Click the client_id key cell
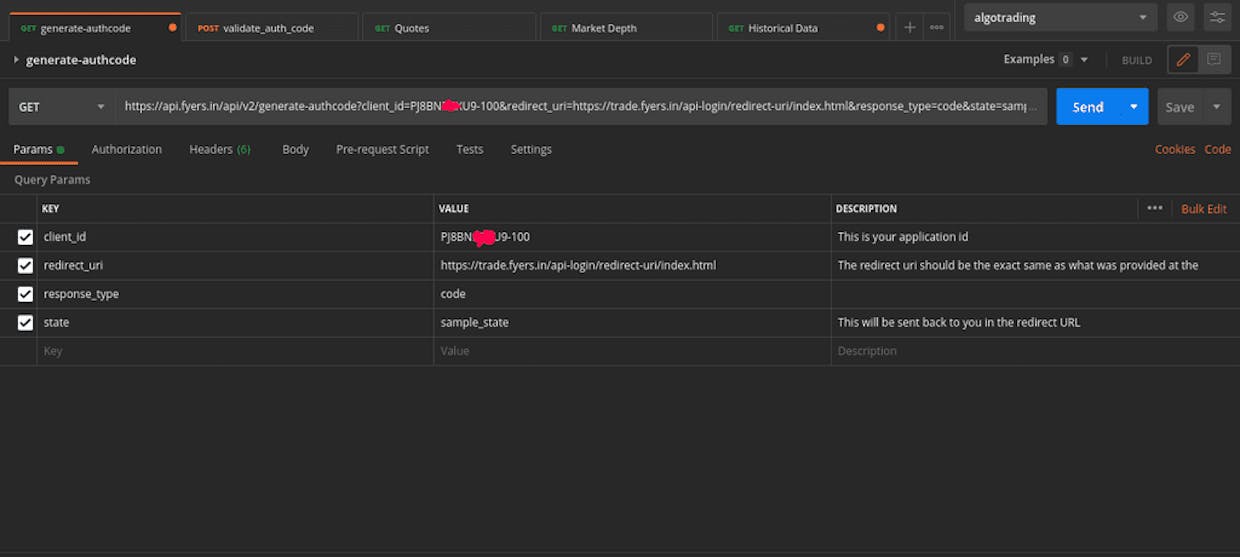This screenshot has height=557, width=1240. coord(235,237)
